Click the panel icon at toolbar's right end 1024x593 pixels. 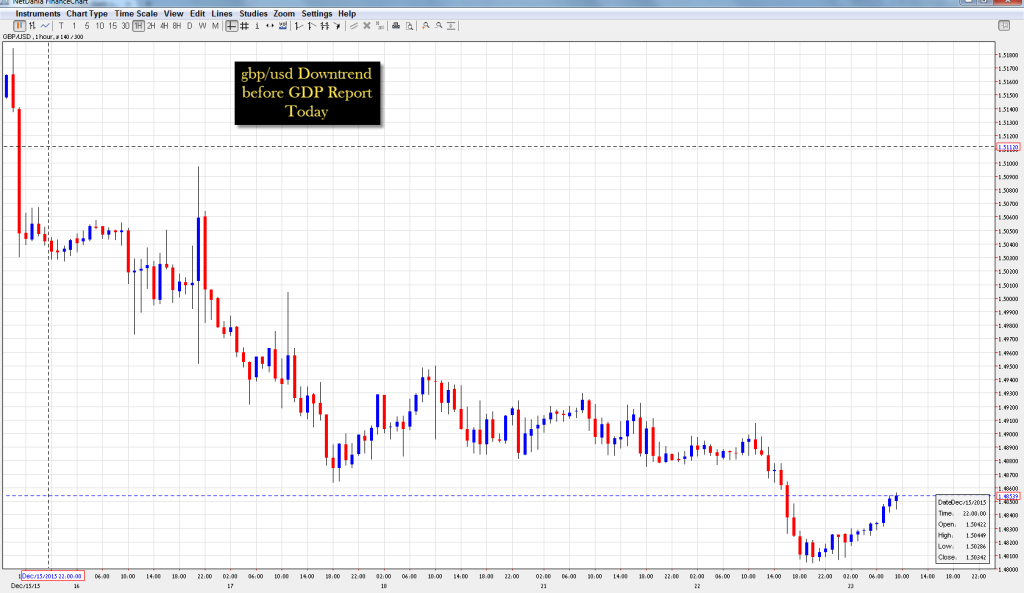1004,25
